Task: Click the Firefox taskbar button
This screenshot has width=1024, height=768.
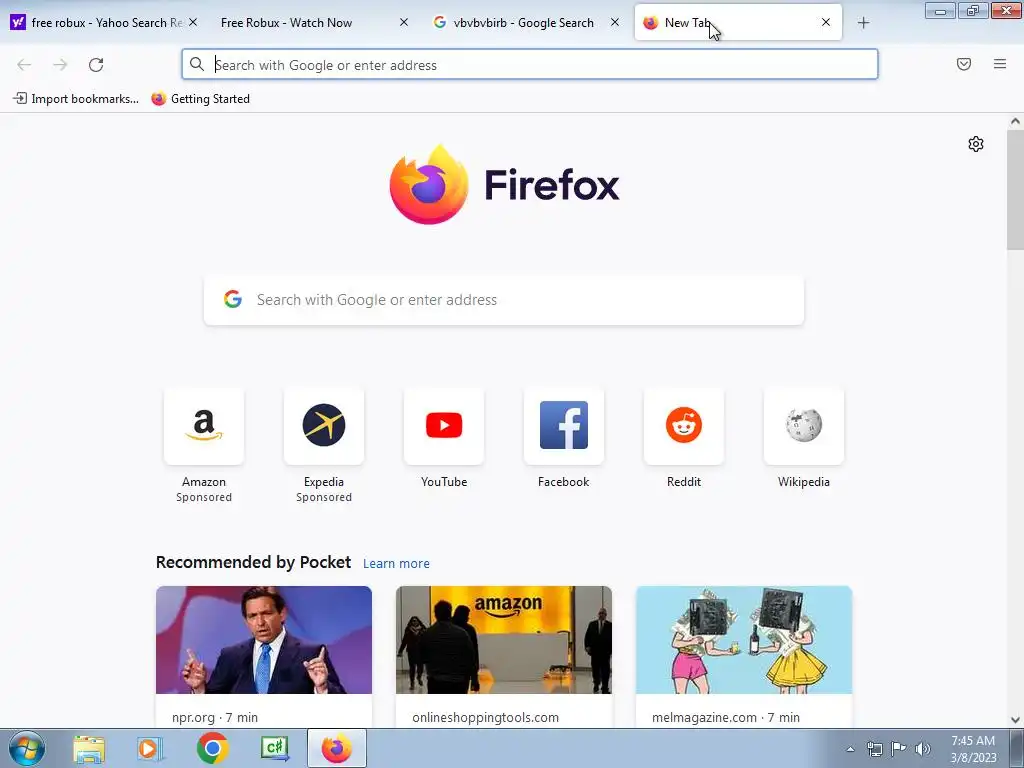Action: 337,748
